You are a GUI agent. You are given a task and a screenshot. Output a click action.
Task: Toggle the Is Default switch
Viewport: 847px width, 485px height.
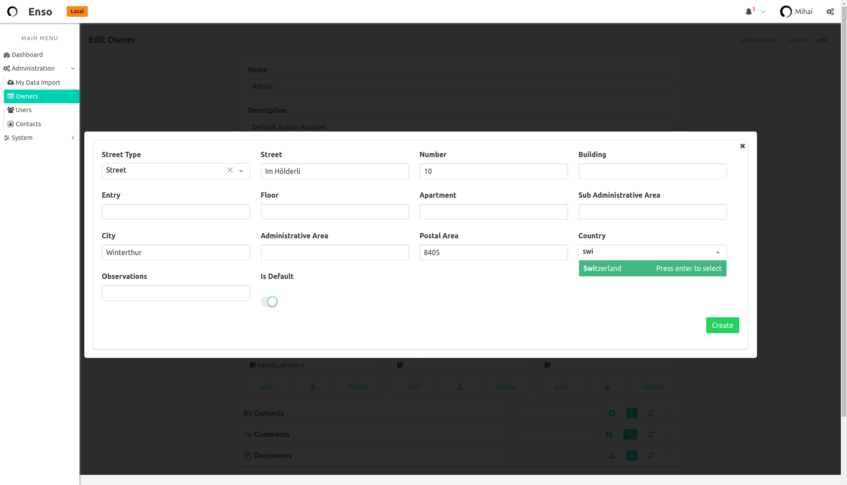(269, 301)
